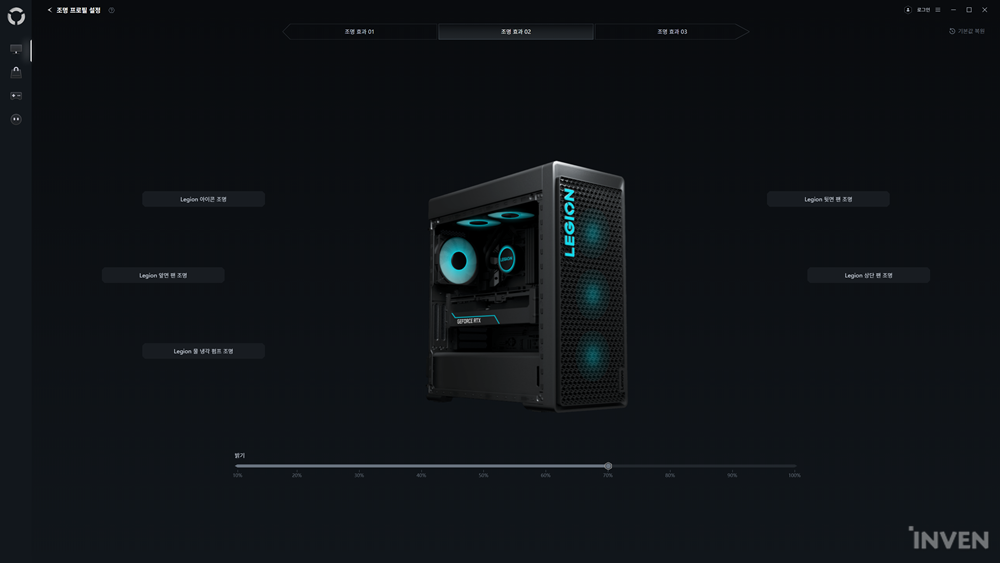Click the 로그인 login link
The image size is (1000, 563).
[923, 10]
